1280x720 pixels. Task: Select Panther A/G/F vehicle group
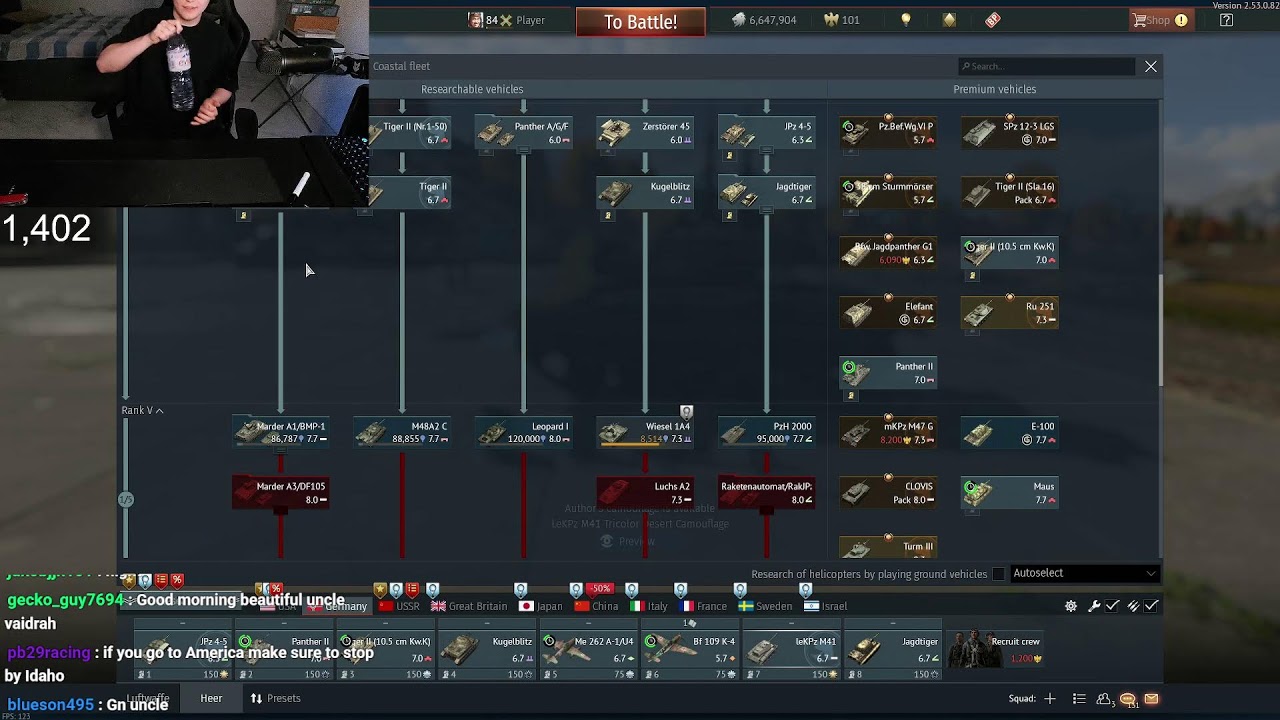(523, 133)
